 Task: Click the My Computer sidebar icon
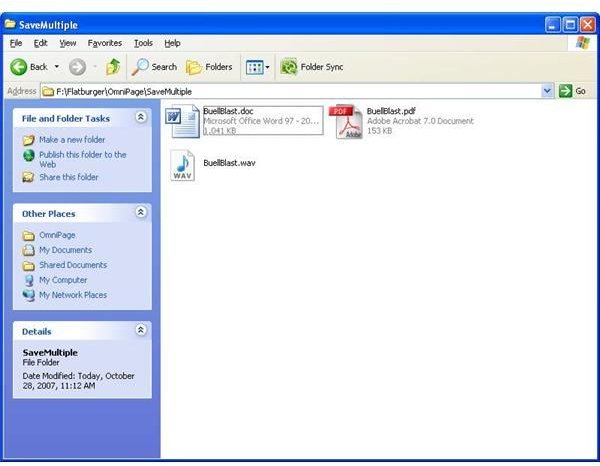click(x=29, y=280)
